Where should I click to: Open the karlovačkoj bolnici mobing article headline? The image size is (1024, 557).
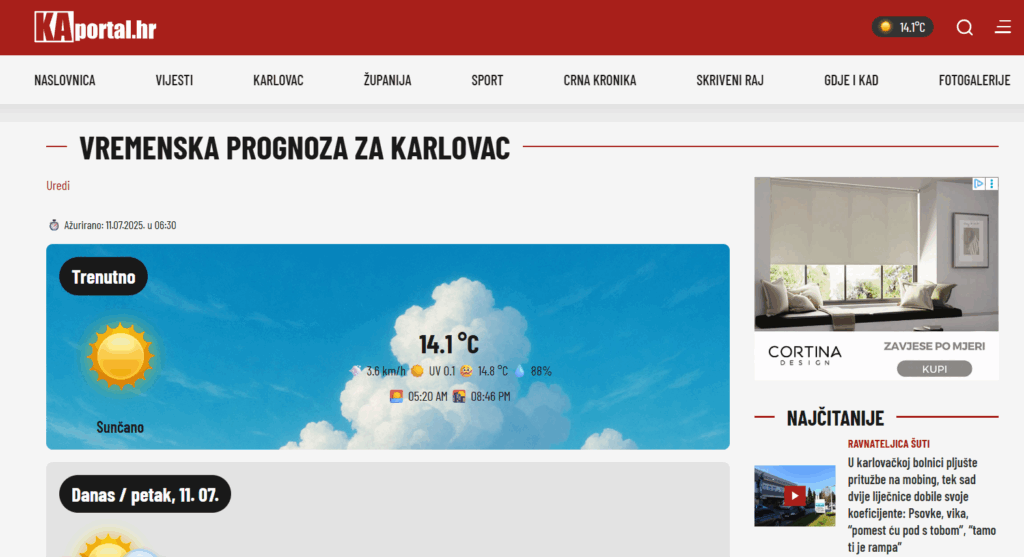tap(921, 505)
